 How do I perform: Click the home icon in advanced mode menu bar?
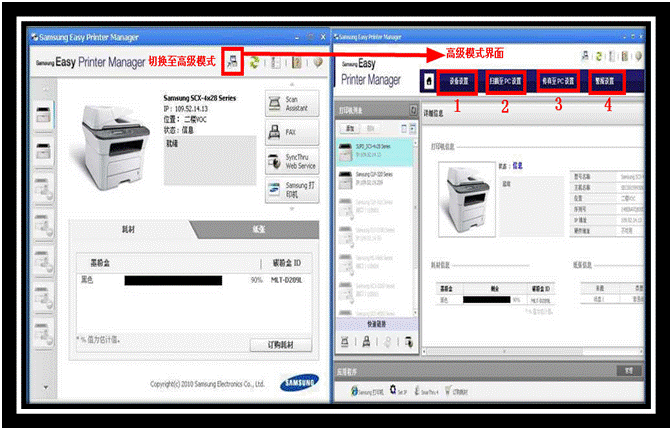coord(429,81)
